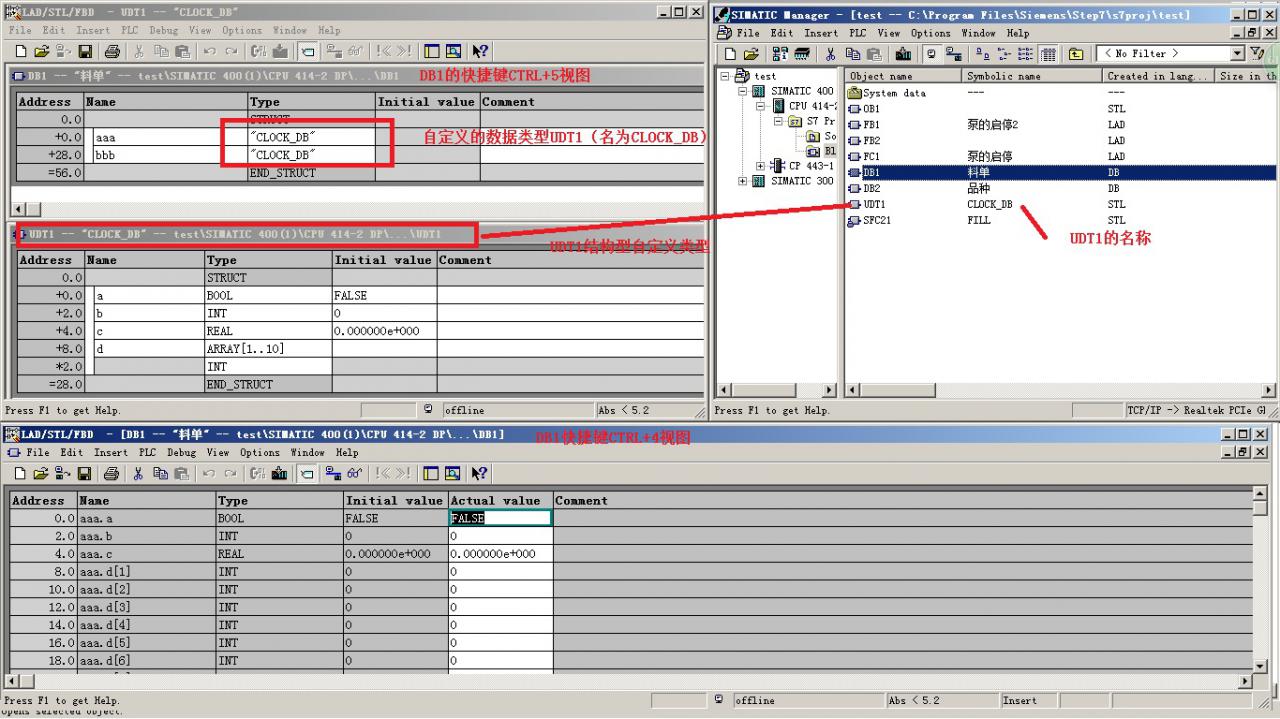
Task: Click Print icon in bottom DB1 editor toolbar
Action: coord(111,473)
